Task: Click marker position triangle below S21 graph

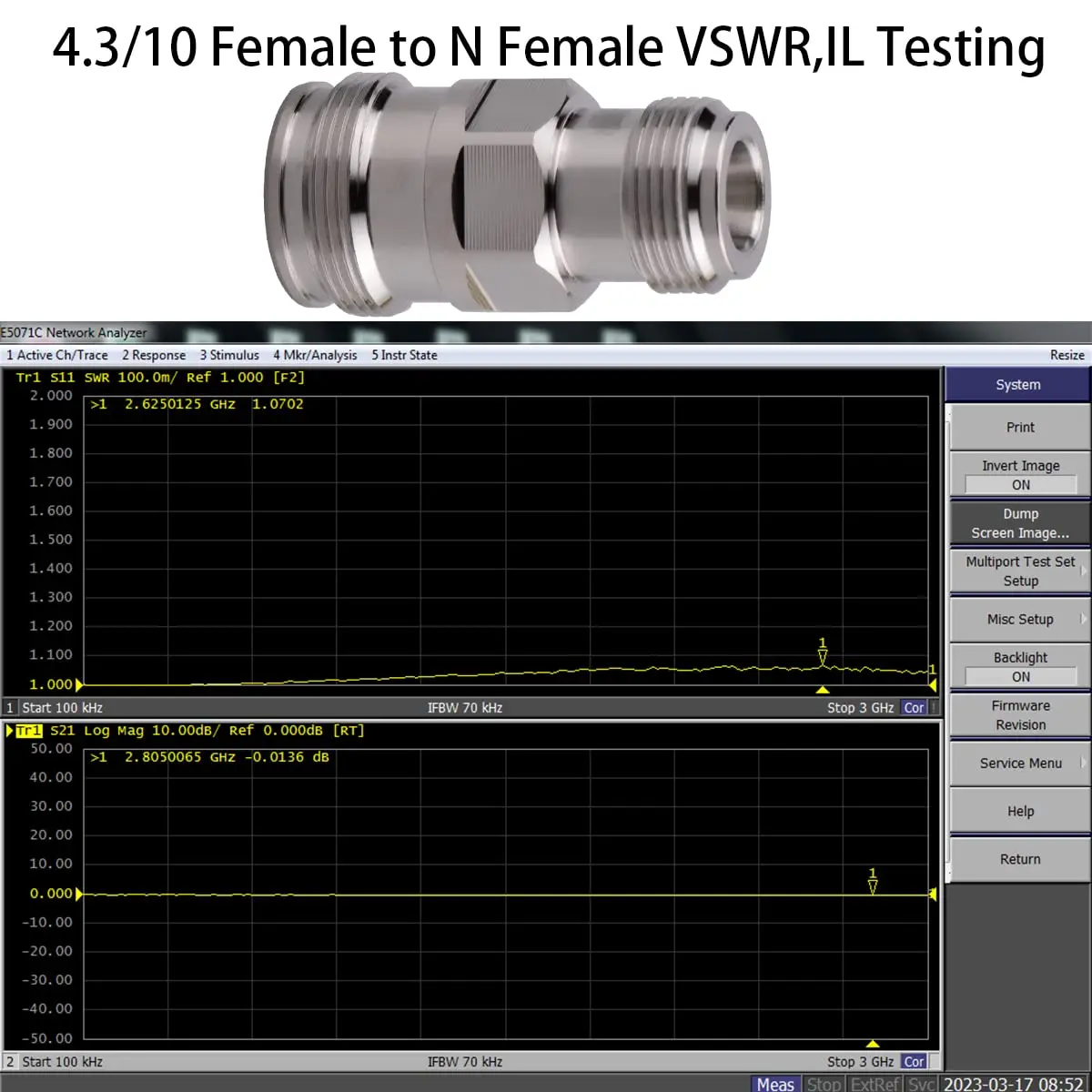Action: coord(873,1044)
